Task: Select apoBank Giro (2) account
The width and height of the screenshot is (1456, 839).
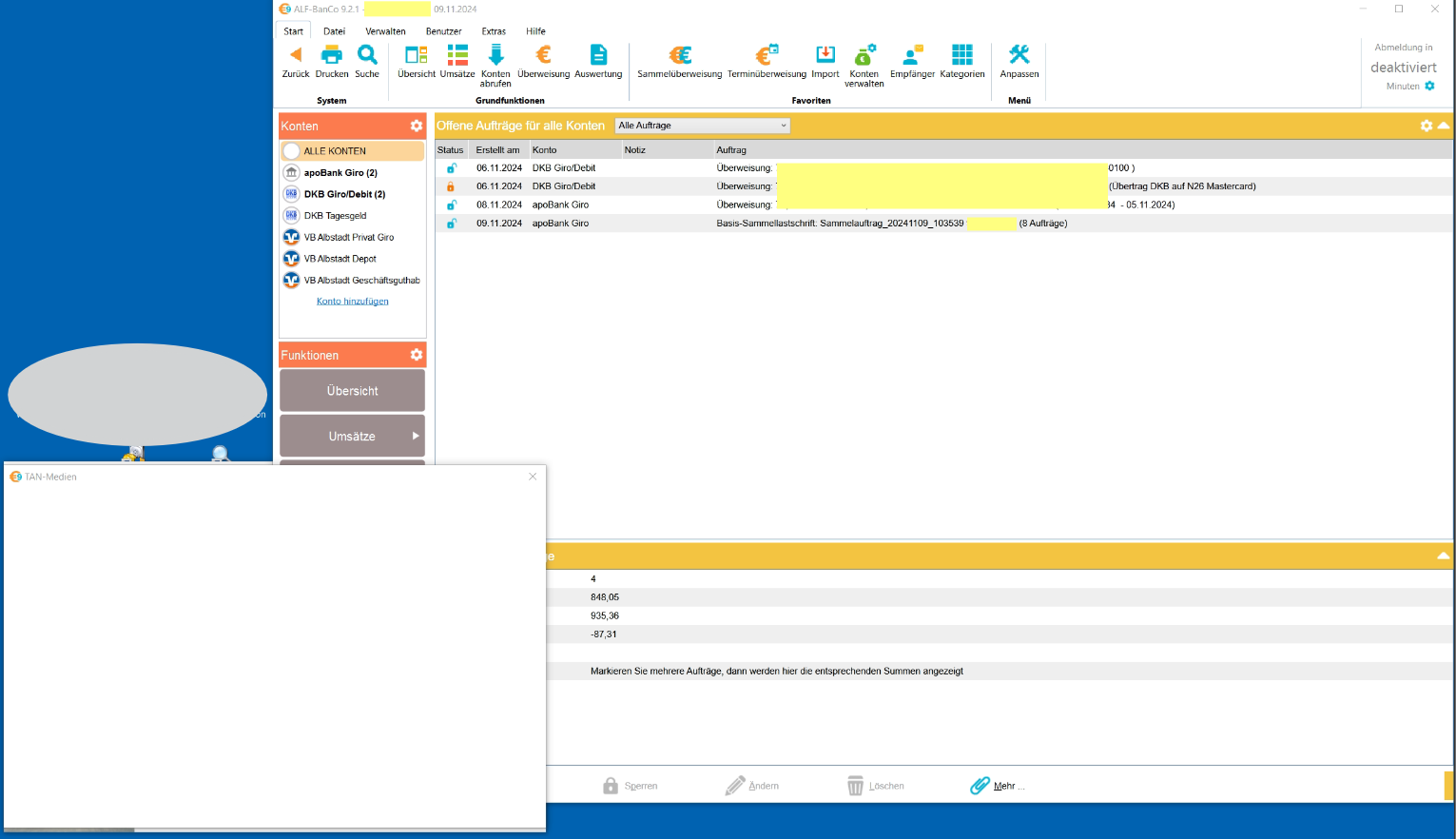Action: pos(352,172)
